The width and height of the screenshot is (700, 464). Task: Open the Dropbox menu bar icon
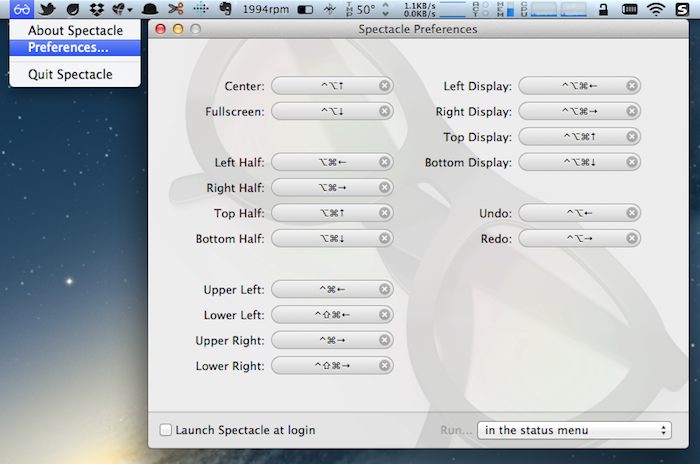point(96,8)
